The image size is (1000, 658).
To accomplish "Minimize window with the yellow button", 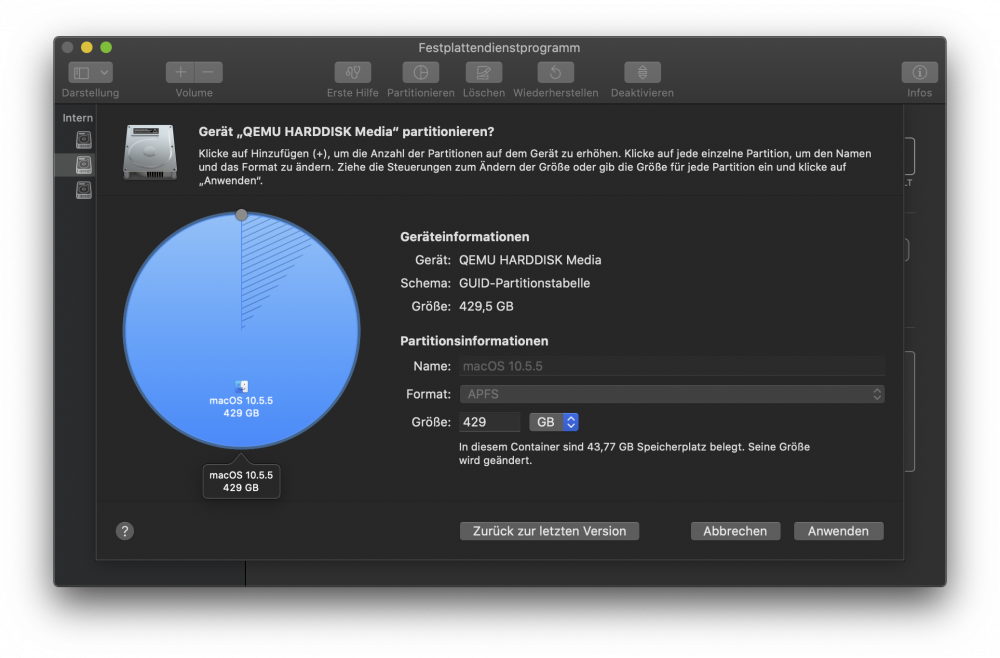I will pyautogui.click(x=87, y=47).
